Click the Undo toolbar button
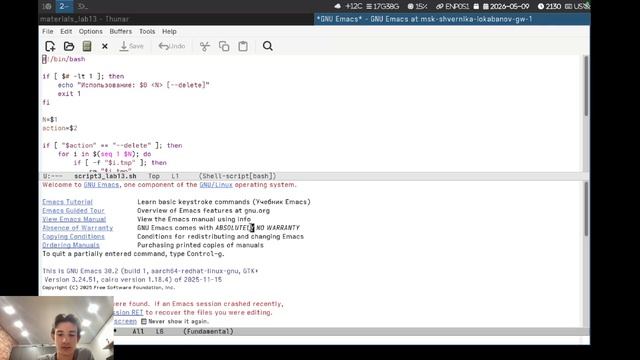Image resolution: width=640 pixels, height=360 pixels. 172,46
